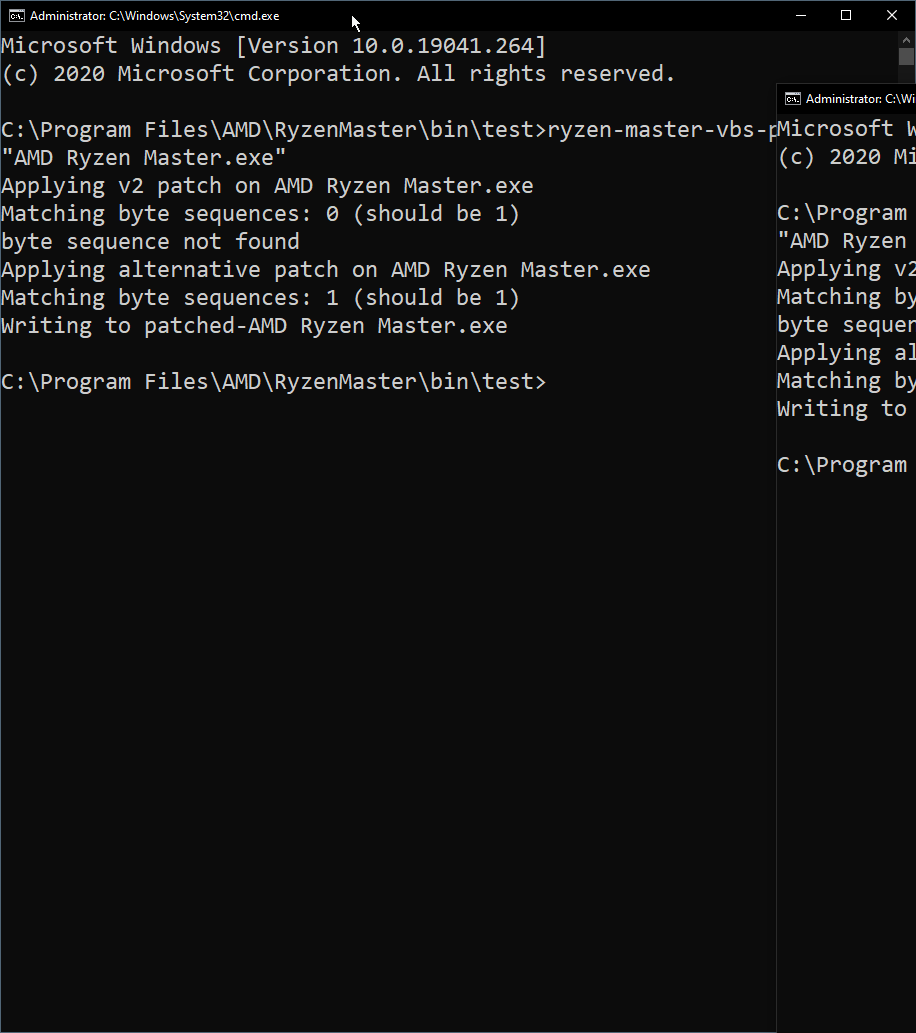916x1033 pixels.
Task: Click the 'Applying alternative patch' output line
Action: pyautogui.click(x=325, y=269)
